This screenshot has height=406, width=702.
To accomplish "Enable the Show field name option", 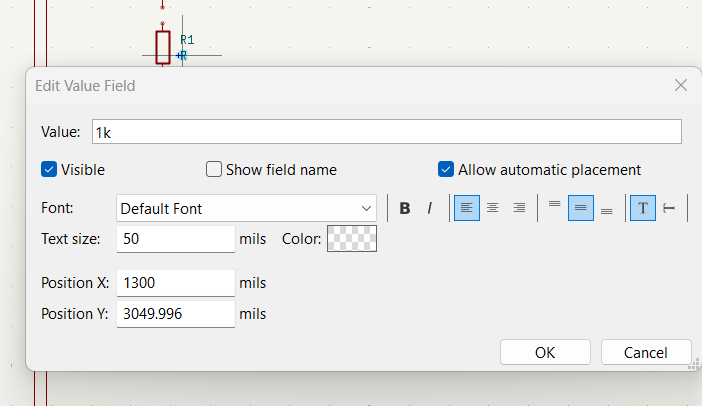I will click(x=214, y=170).
